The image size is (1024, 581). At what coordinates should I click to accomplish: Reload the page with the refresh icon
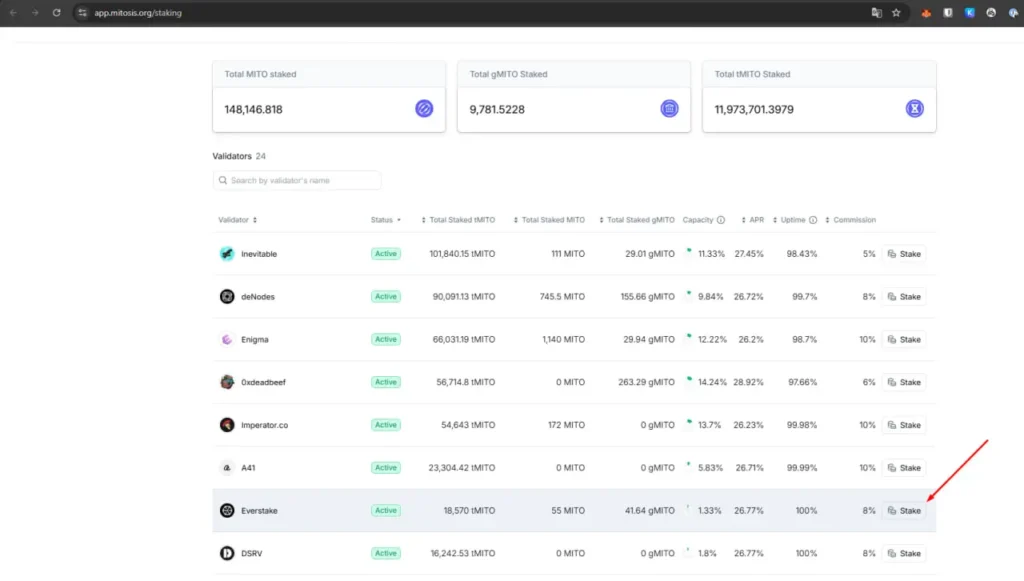(57, 12)
